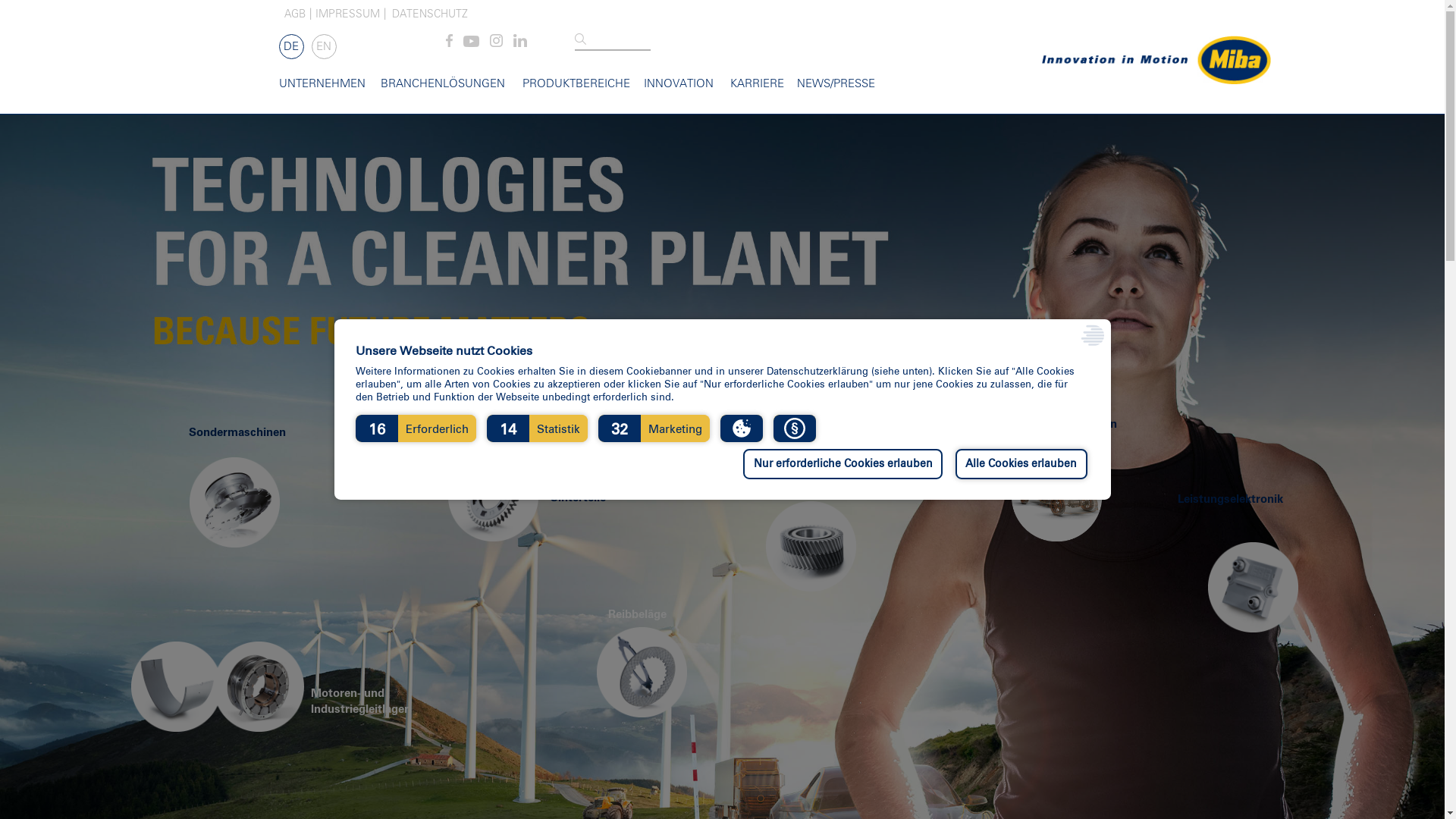Click Alle Cookies erlauben button
Image resolution: width=1456 pixels, height=819 pixels.
1021,464
